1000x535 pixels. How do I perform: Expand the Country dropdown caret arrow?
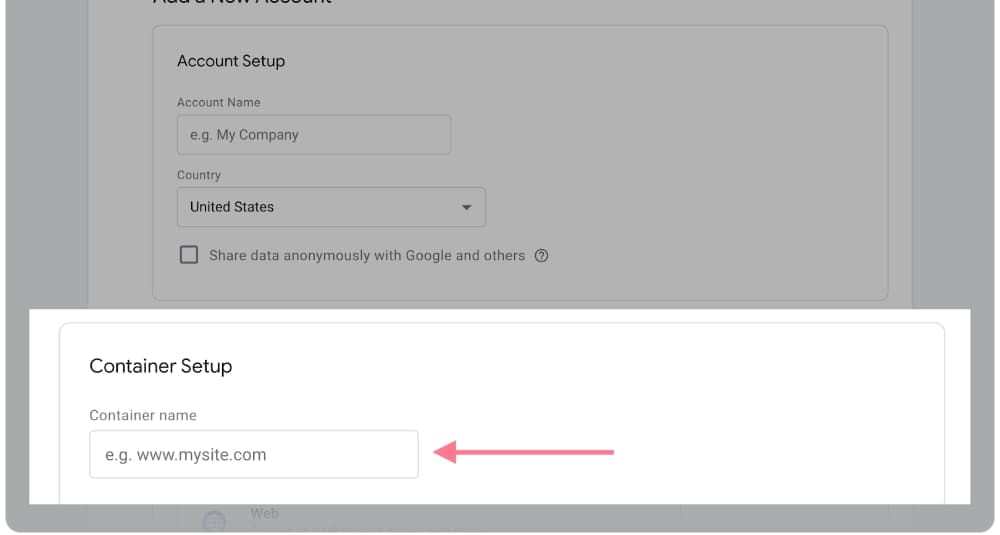466,207
